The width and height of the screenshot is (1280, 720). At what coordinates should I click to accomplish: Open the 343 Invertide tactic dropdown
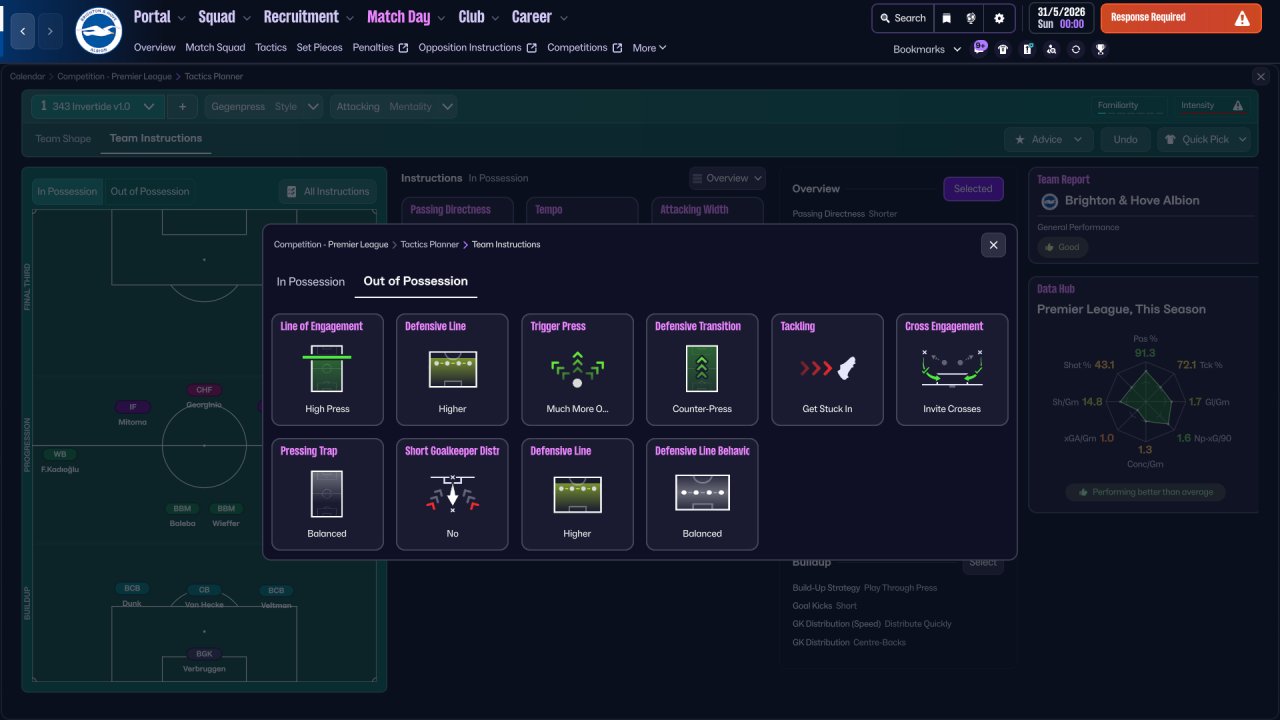coord(98,107)
